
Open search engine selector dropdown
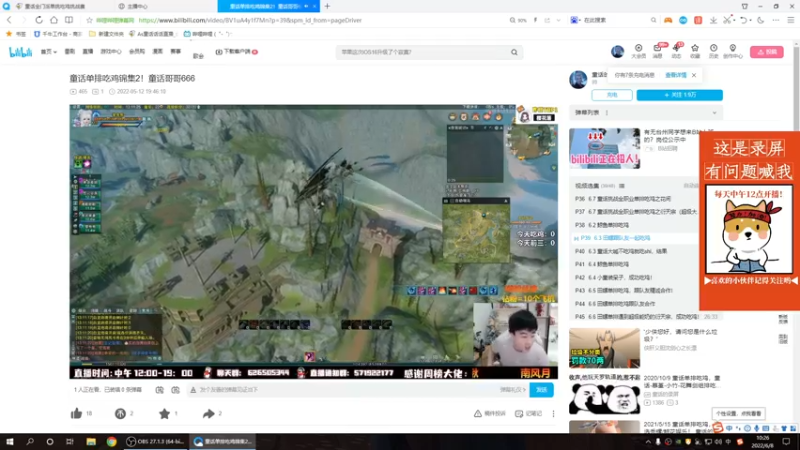575,20
